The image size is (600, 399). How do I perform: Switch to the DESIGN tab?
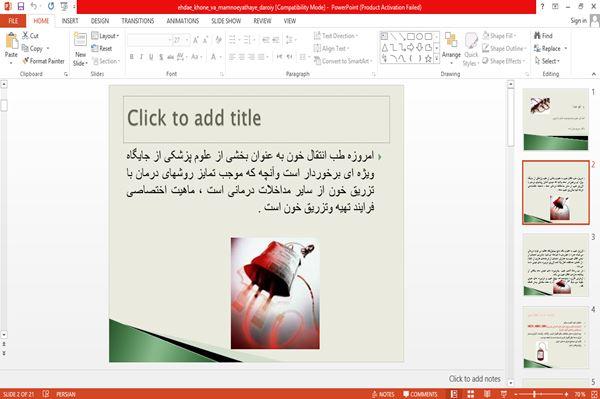click(100, 21)
